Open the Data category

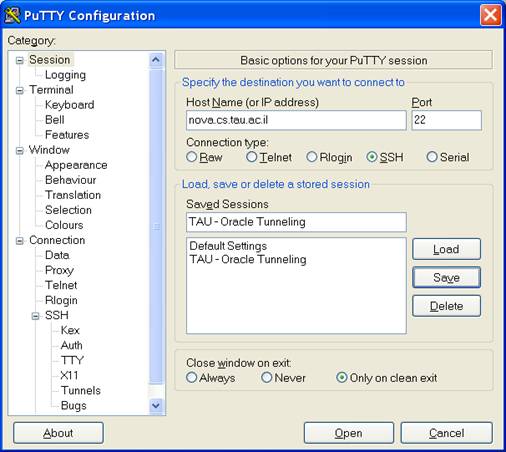tap(57, 255)
